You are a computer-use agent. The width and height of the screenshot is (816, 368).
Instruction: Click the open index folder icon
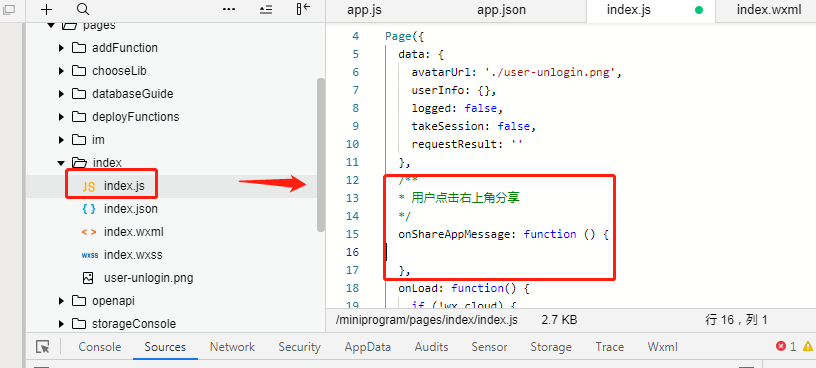pos(79,163)
